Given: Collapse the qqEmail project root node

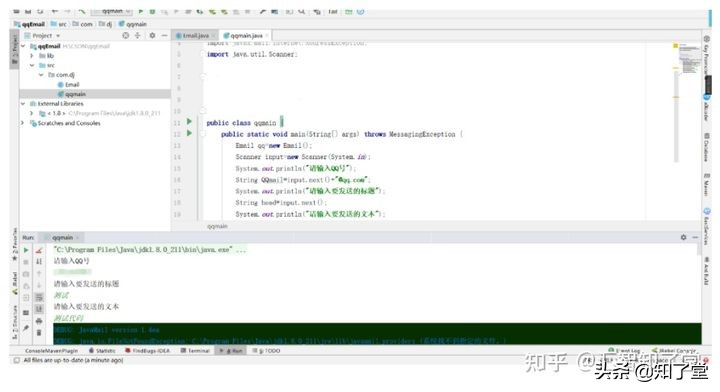Looking at the screenshot, I should (x=23, y=46).
